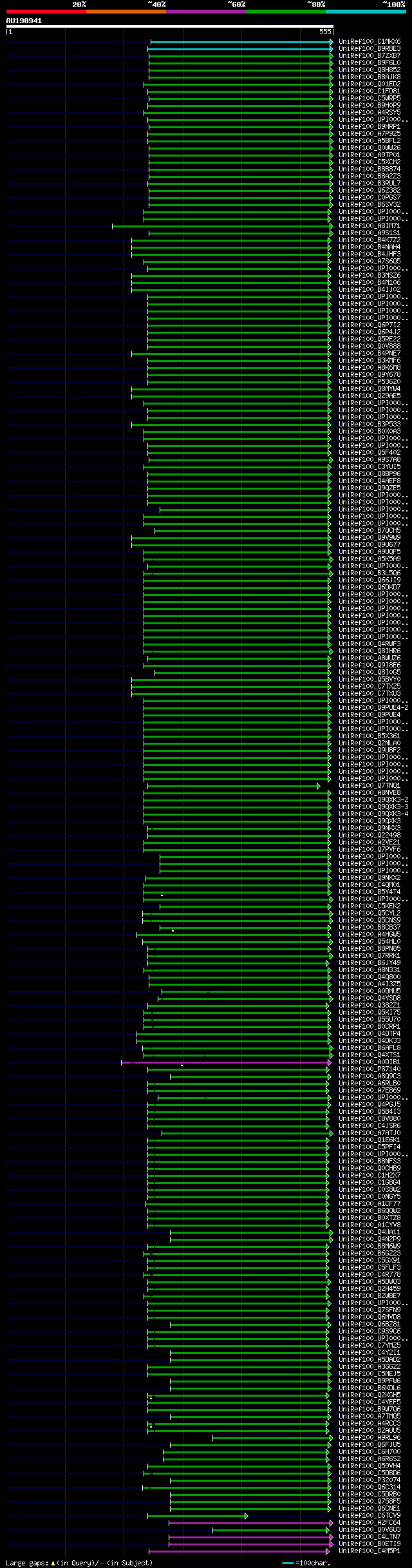412x1568 pixels.
Task: Click label UniRef100_C5KEK2
Action: point(370,906)
